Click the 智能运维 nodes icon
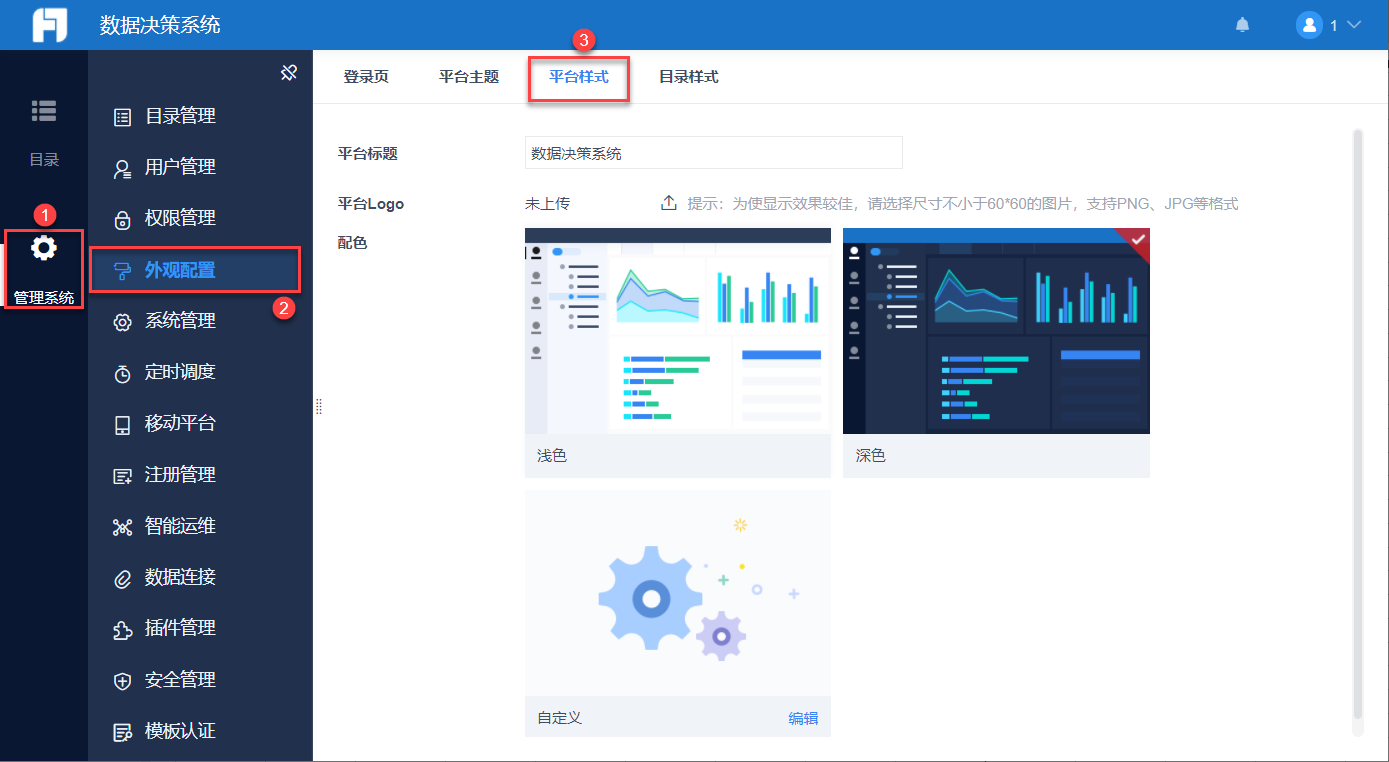The height and width of the screenshot is (762, 1389). (x=122, y=527)
